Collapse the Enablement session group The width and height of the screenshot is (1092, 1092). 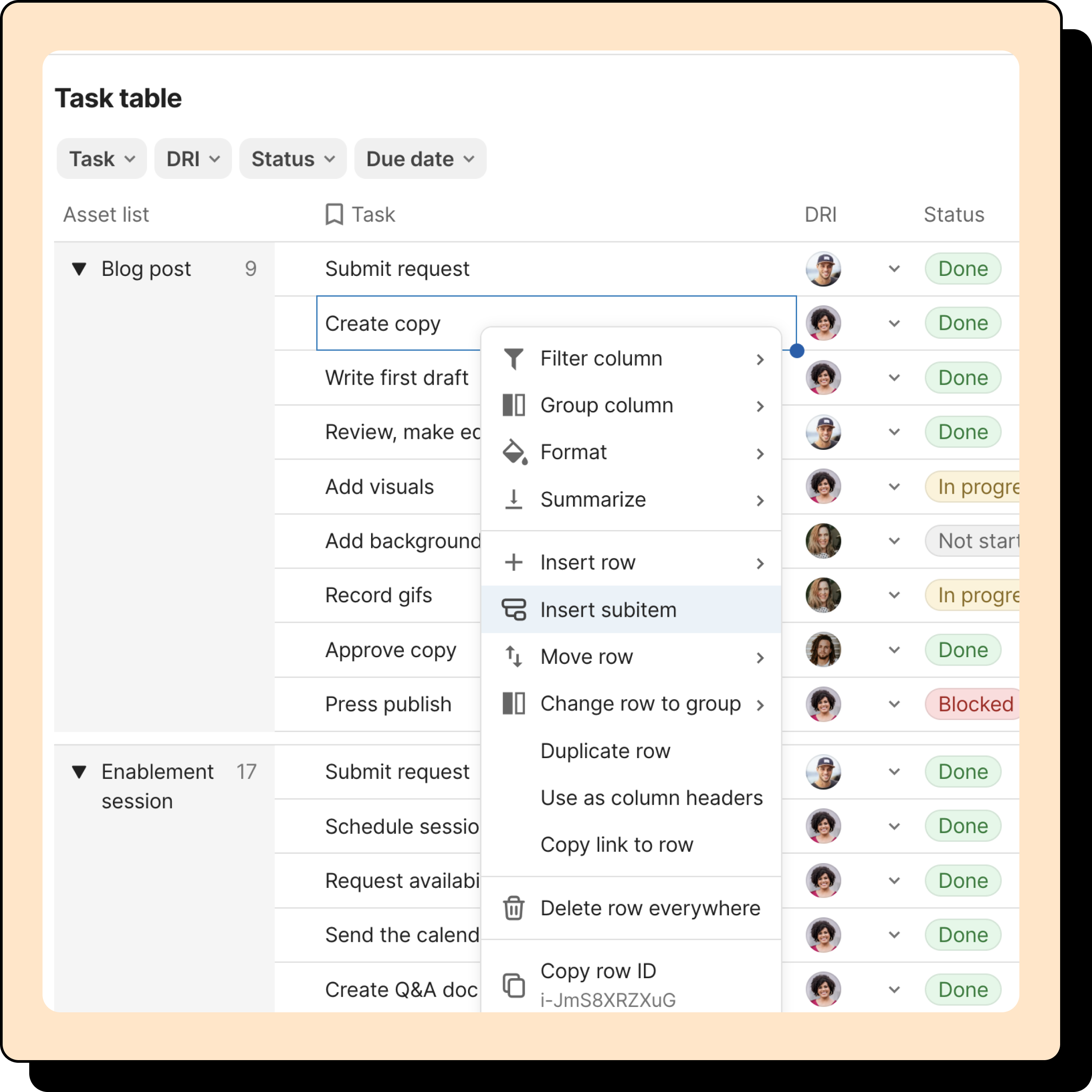tap(79, 771)
